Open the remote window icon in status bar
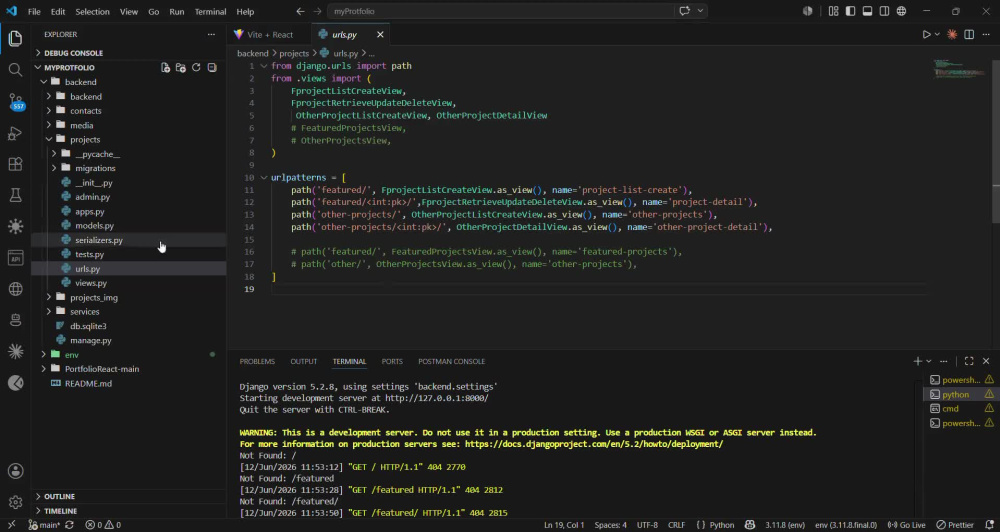Image resolution: width=1000 pixels, height=532 pixels. pyautogui.click(x=11, y=525)
